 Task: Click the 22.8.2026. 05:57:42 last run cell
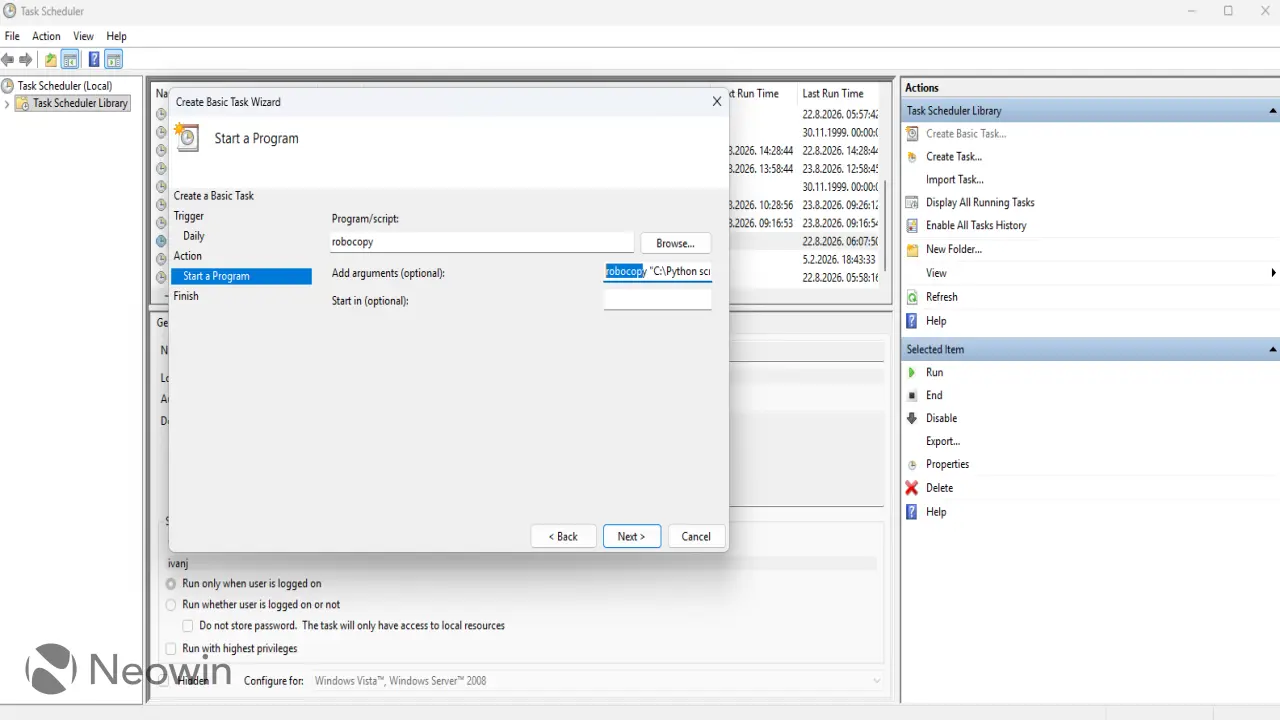[x=839, y=114]
